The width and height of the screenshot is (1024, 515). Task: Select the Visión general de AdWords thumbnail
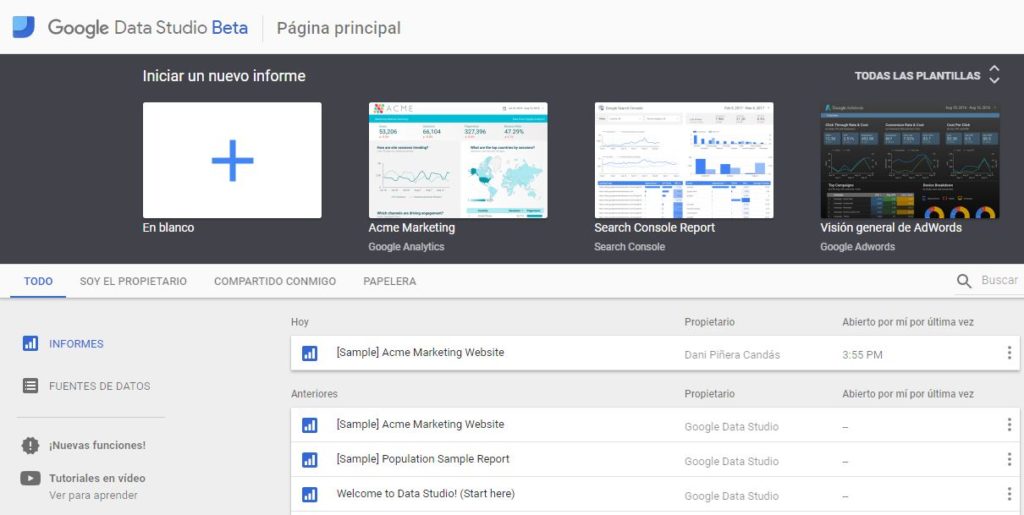click(x=910, y=160)
